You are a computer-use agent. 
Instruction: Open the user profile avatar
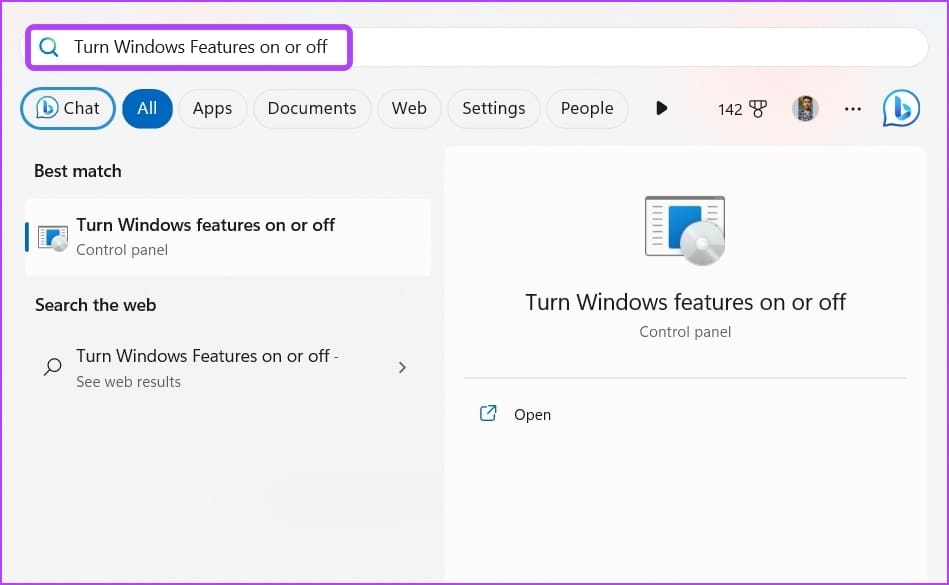pyautogui.click(x=805, y=109)
